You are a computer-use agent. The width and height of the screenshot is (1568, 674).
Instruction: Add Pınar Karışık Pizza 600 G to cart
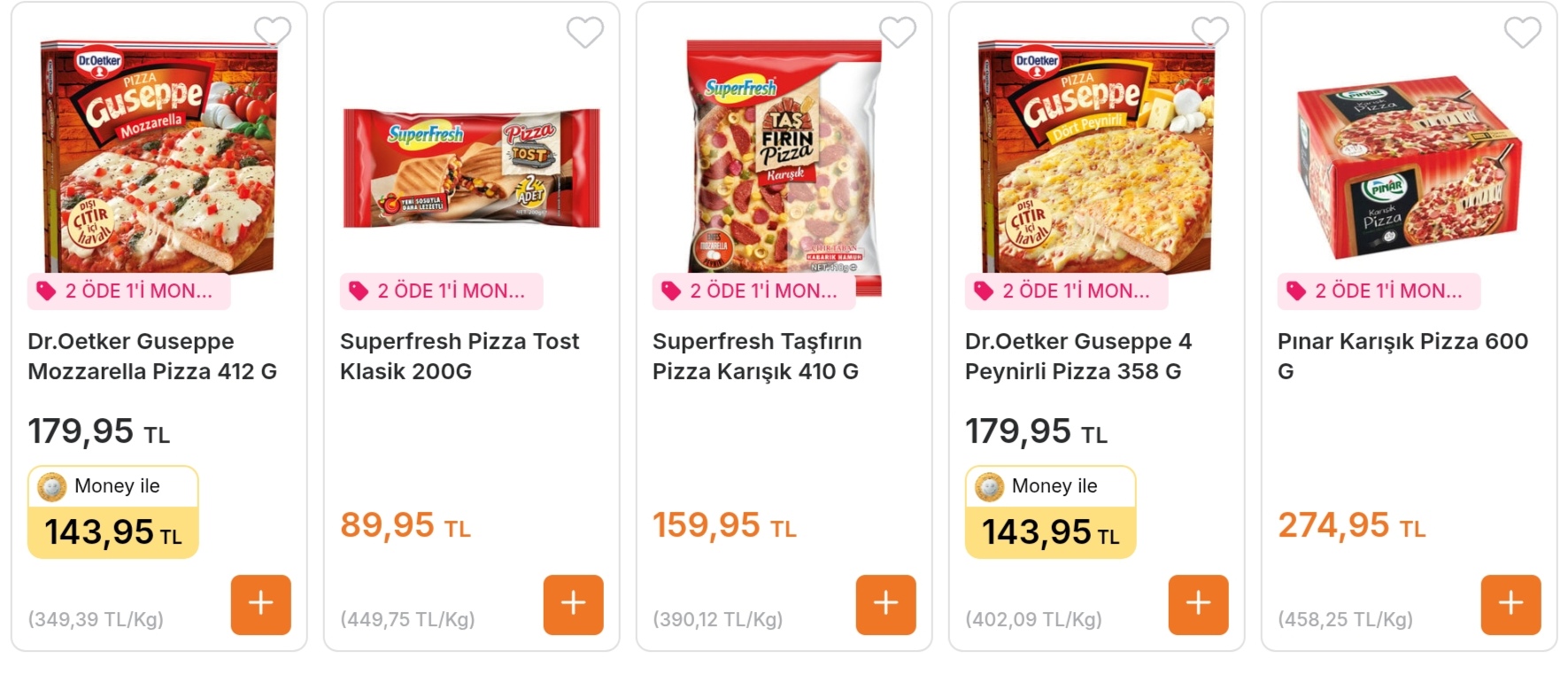pyautogui.click(x=1510, y=604)
